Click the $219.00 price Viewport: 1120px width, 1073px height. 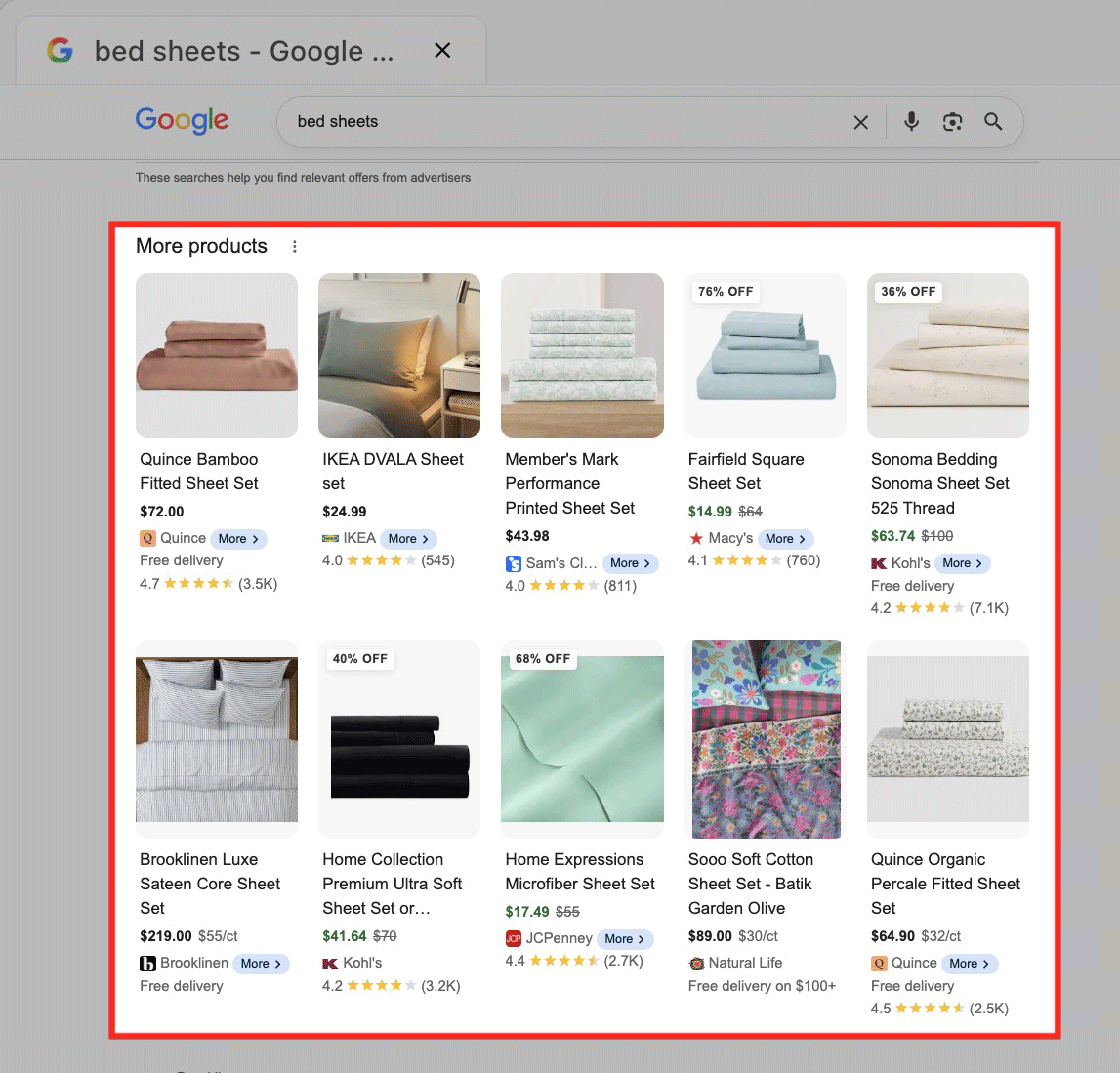166,936
